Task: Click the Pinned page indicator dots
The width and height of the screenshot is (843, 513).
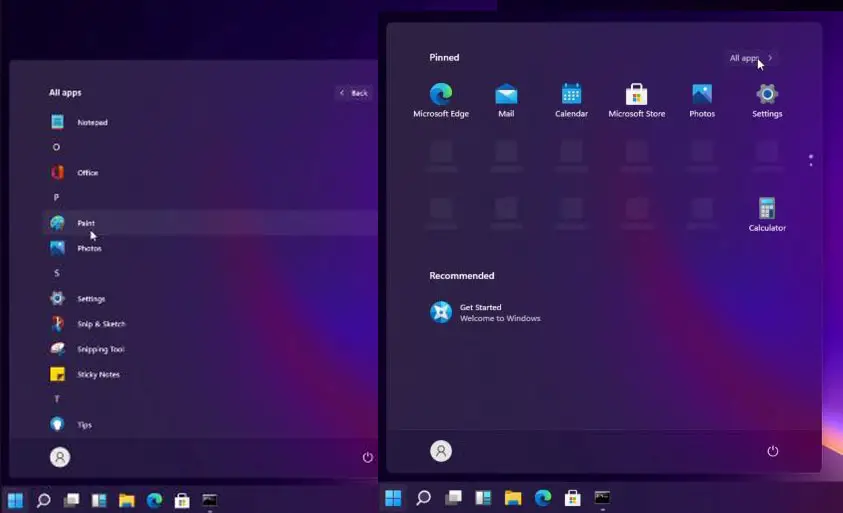Action: tap(811, 160)
